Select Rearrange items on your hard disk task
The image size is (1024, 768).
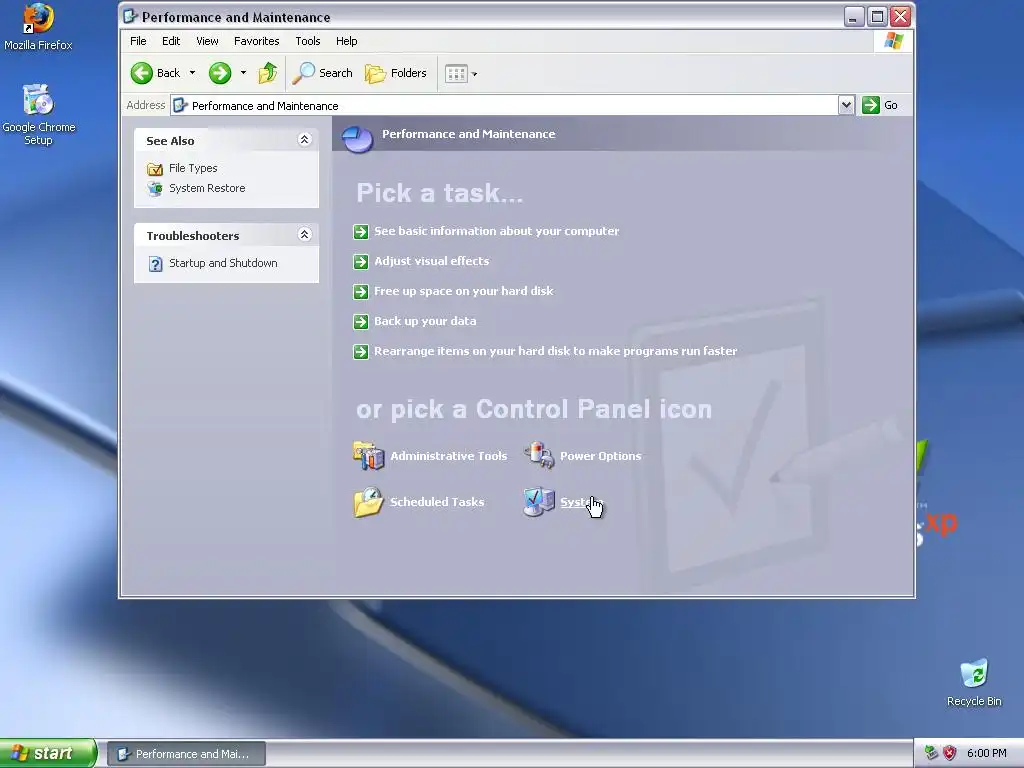[556, 351]
